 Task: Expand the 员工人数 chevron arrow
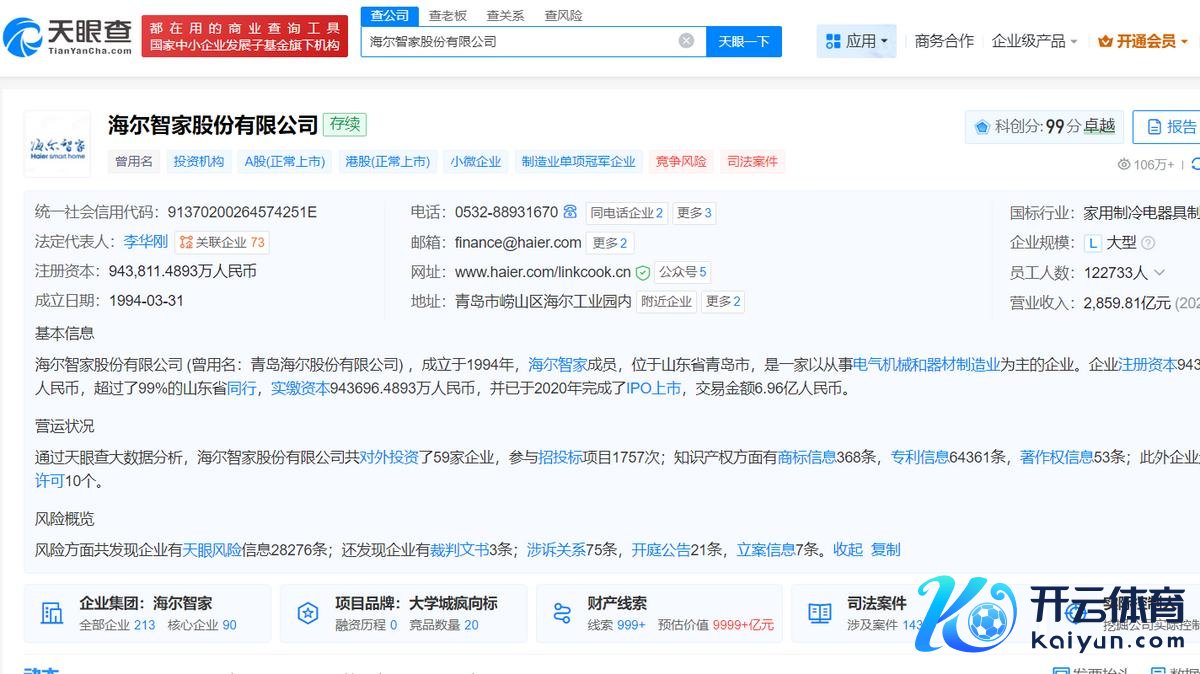(1159, 272)
